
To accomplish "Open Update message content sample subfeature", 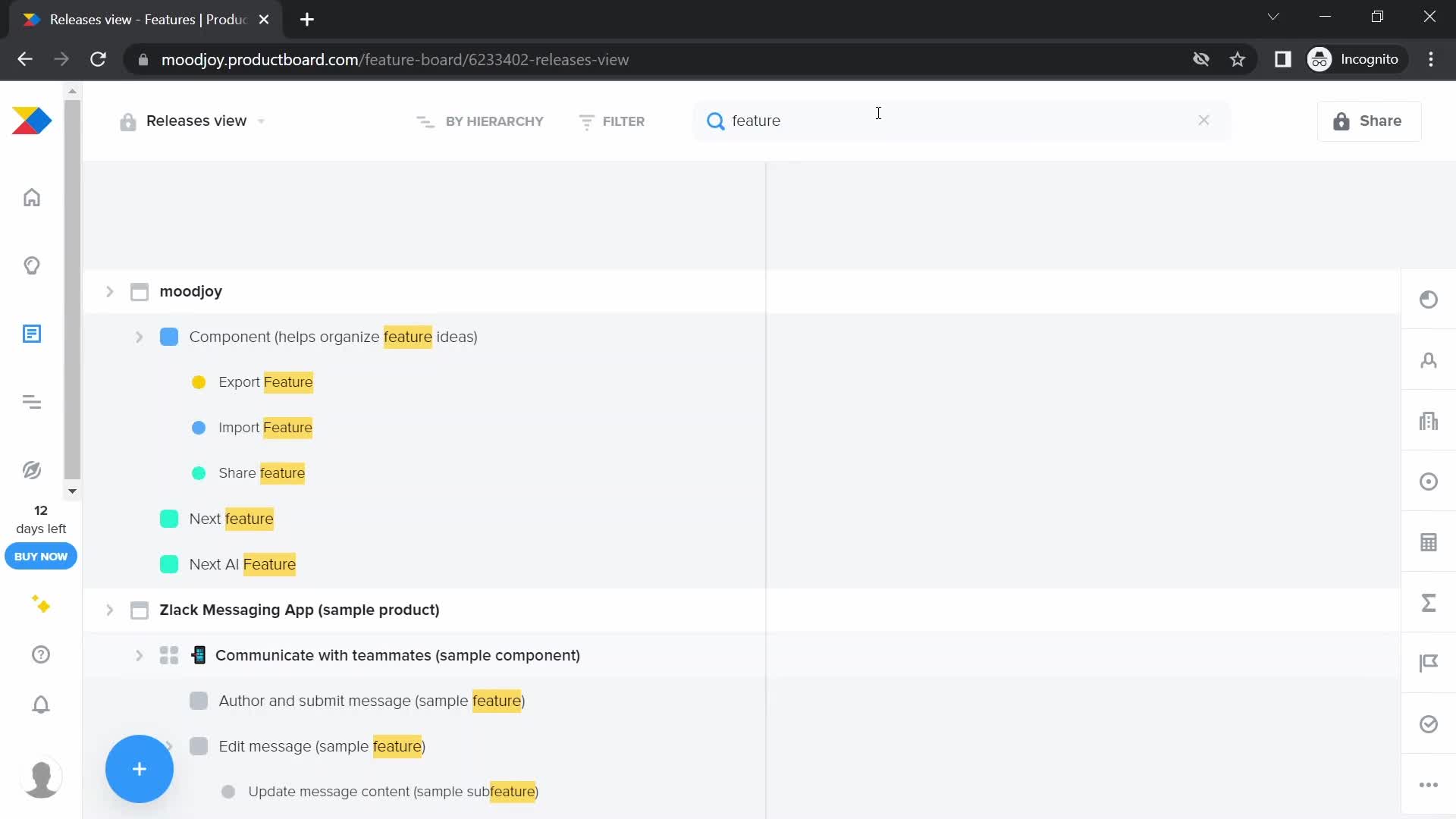I will click(393, 792).
